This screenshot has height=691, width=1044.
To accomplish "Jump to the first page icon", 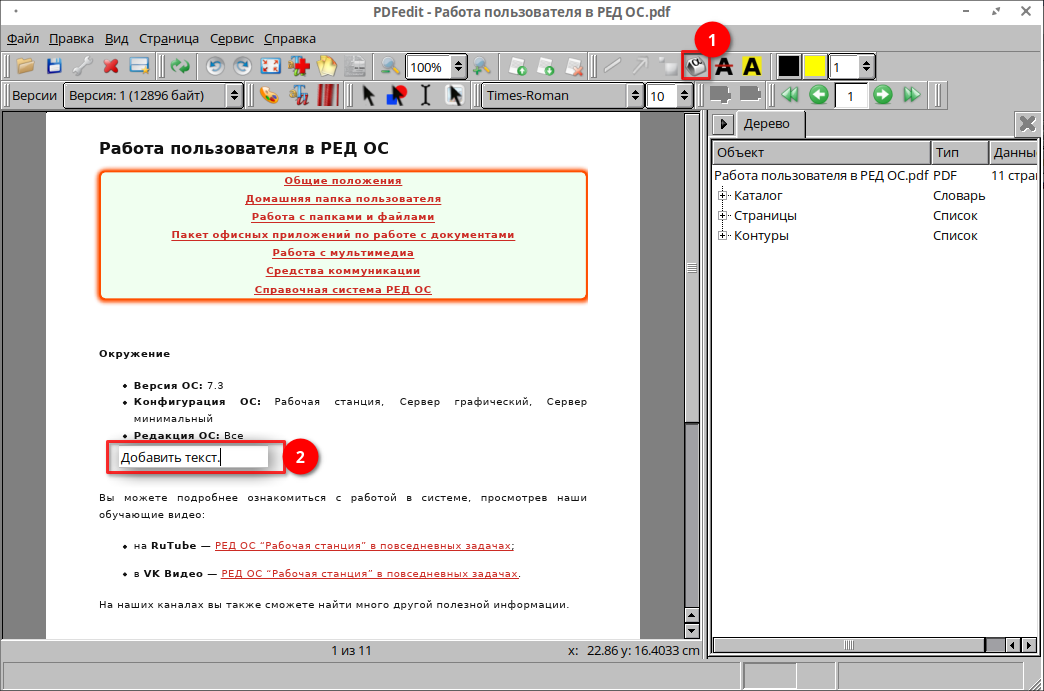I will 790,95.
